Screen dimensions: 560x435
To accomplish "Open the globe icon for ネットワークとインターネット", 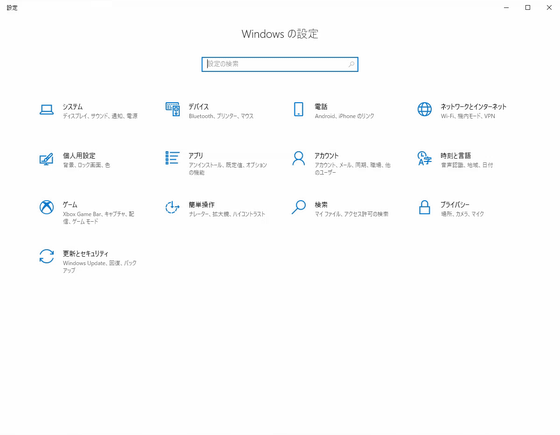I will tap(425, 109).
